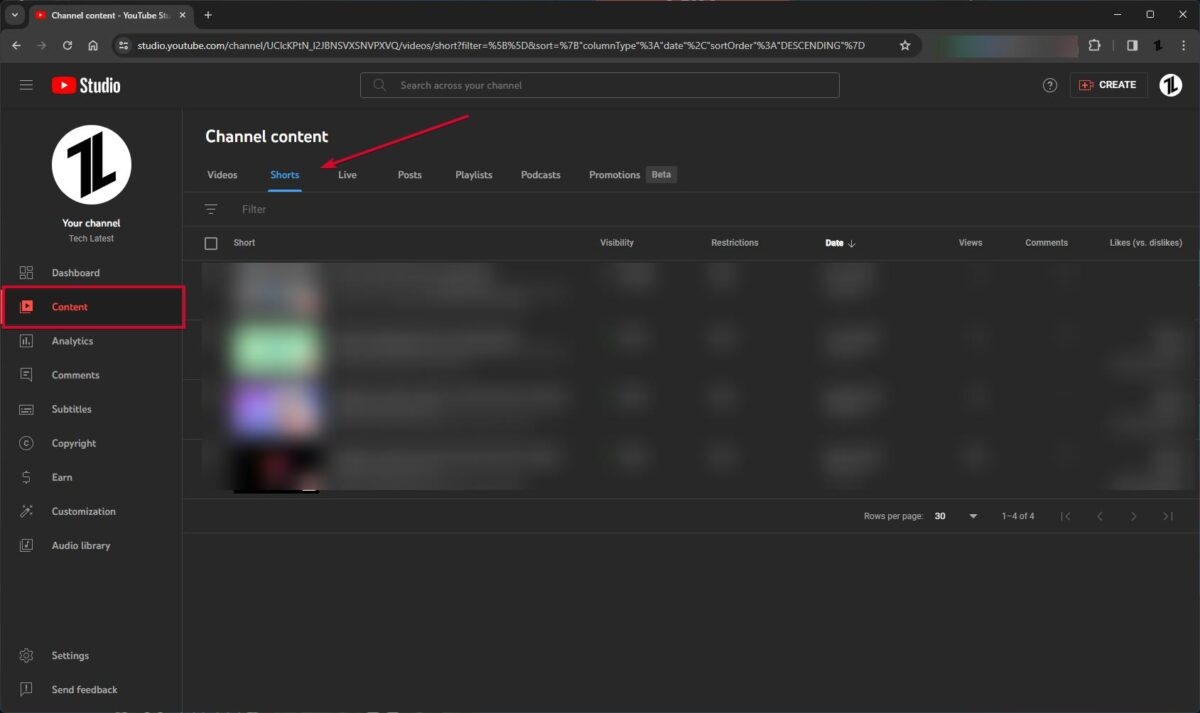Select the Analytics section in sidebar
The width and height of the screenshot is (1200, 713).
coord(72,341)
